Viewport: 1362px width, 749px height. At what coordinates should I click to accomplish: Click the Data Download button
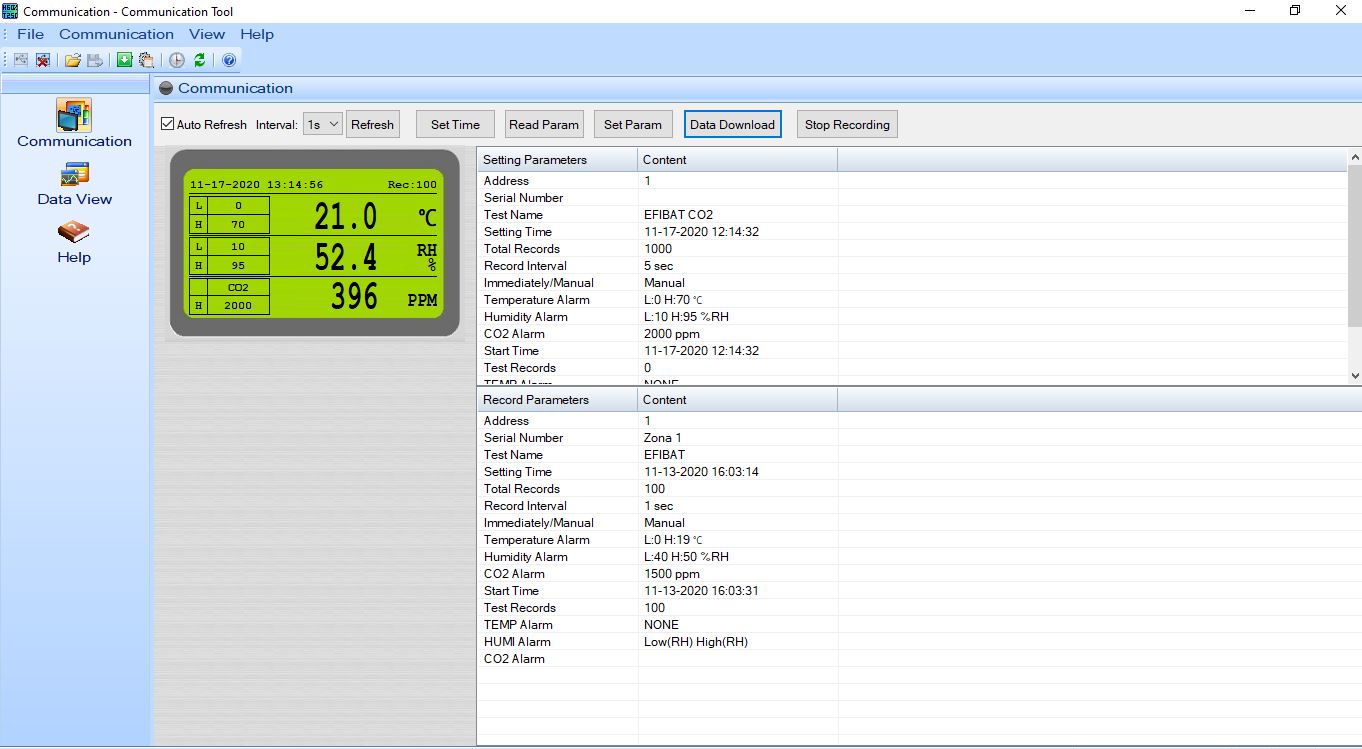click(x=732, y=124)
